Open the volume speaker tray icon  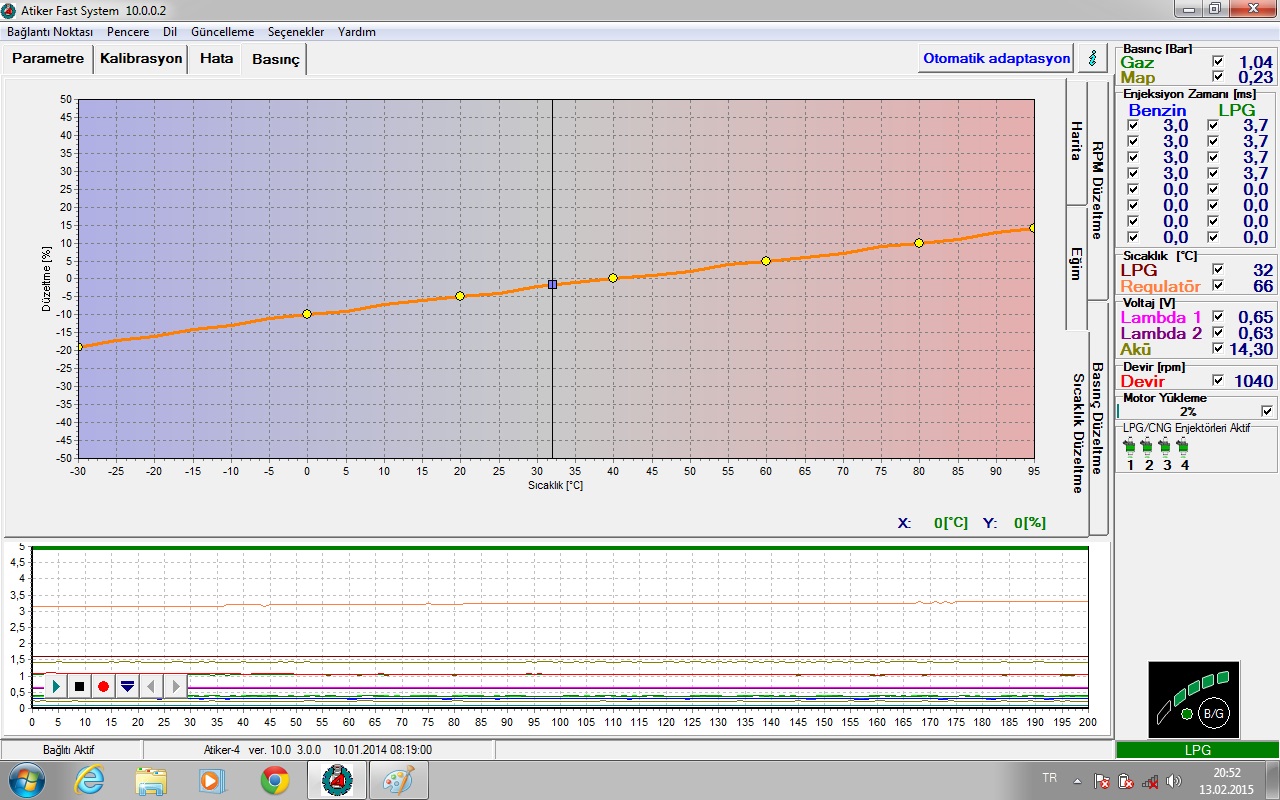click(1174, 781)
